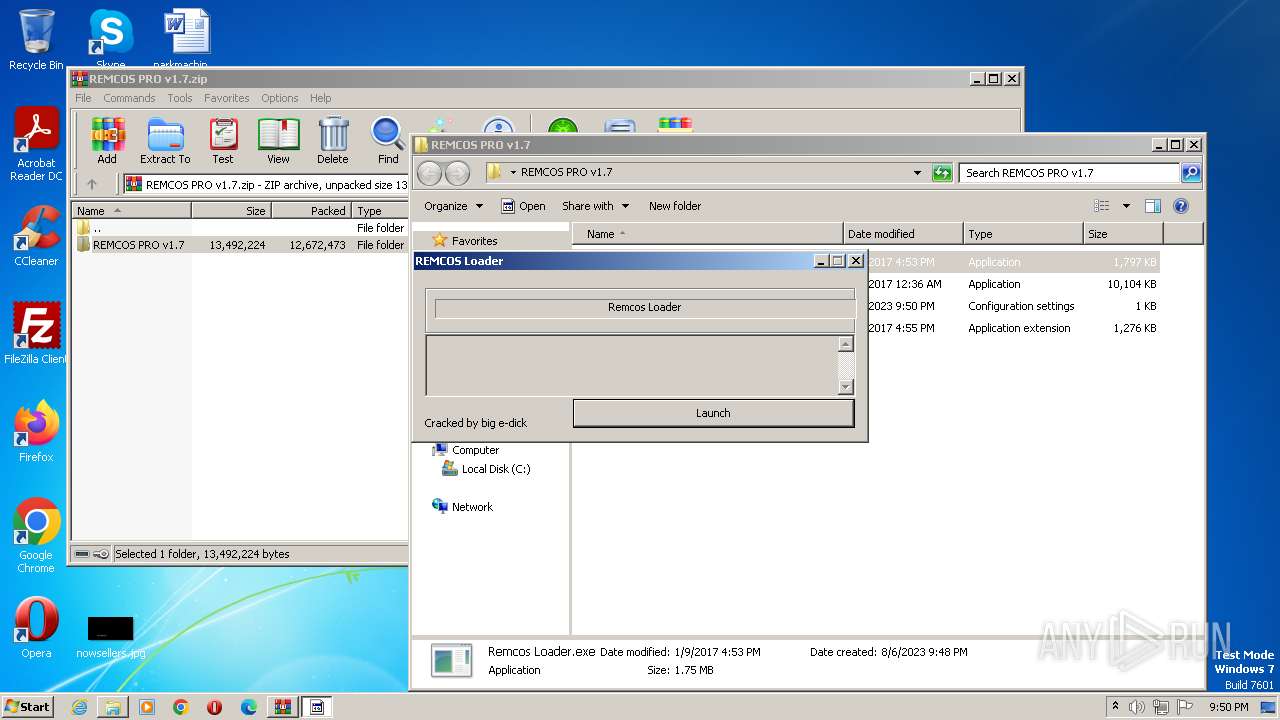This screenshot has height=720, width=1280.
Task: Sort WinRAR list by Name column
Action: click(131, 210)
